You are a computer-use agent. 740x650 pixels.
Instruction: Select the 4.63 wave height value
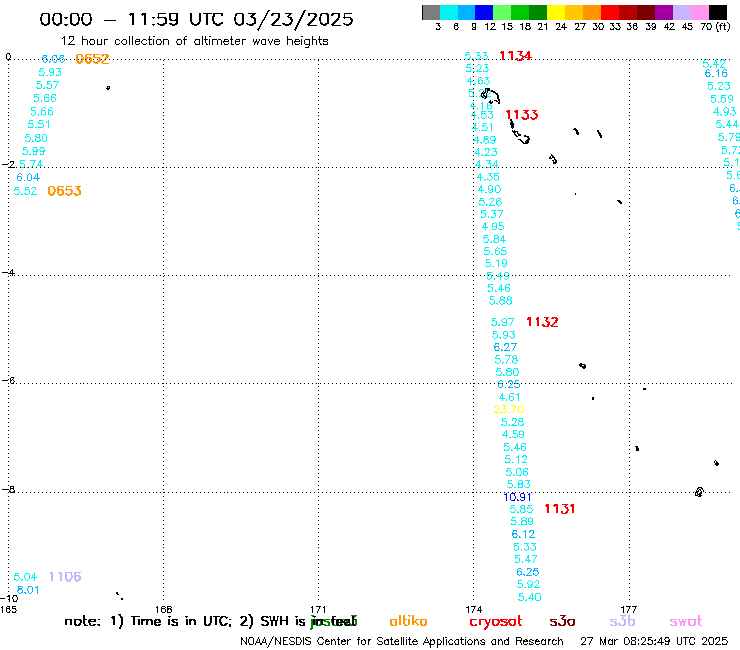[479, 81]
